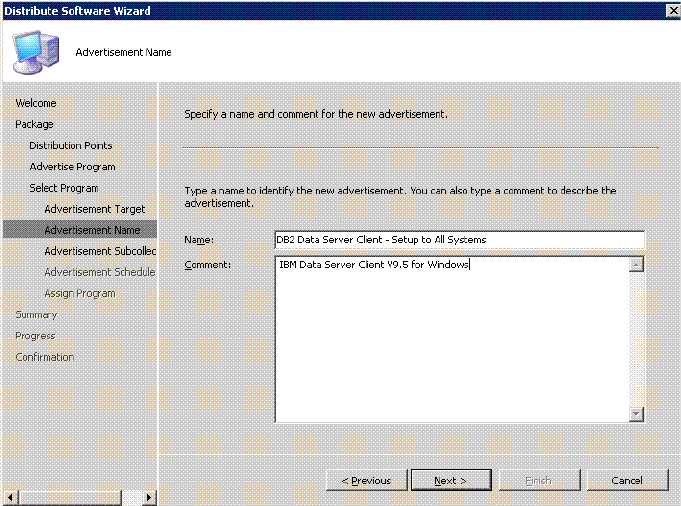The width and height of the screenshot is (681, 506).
Task: Click the Distribute Software Wizard title bar text
Action: pos(77,10)
